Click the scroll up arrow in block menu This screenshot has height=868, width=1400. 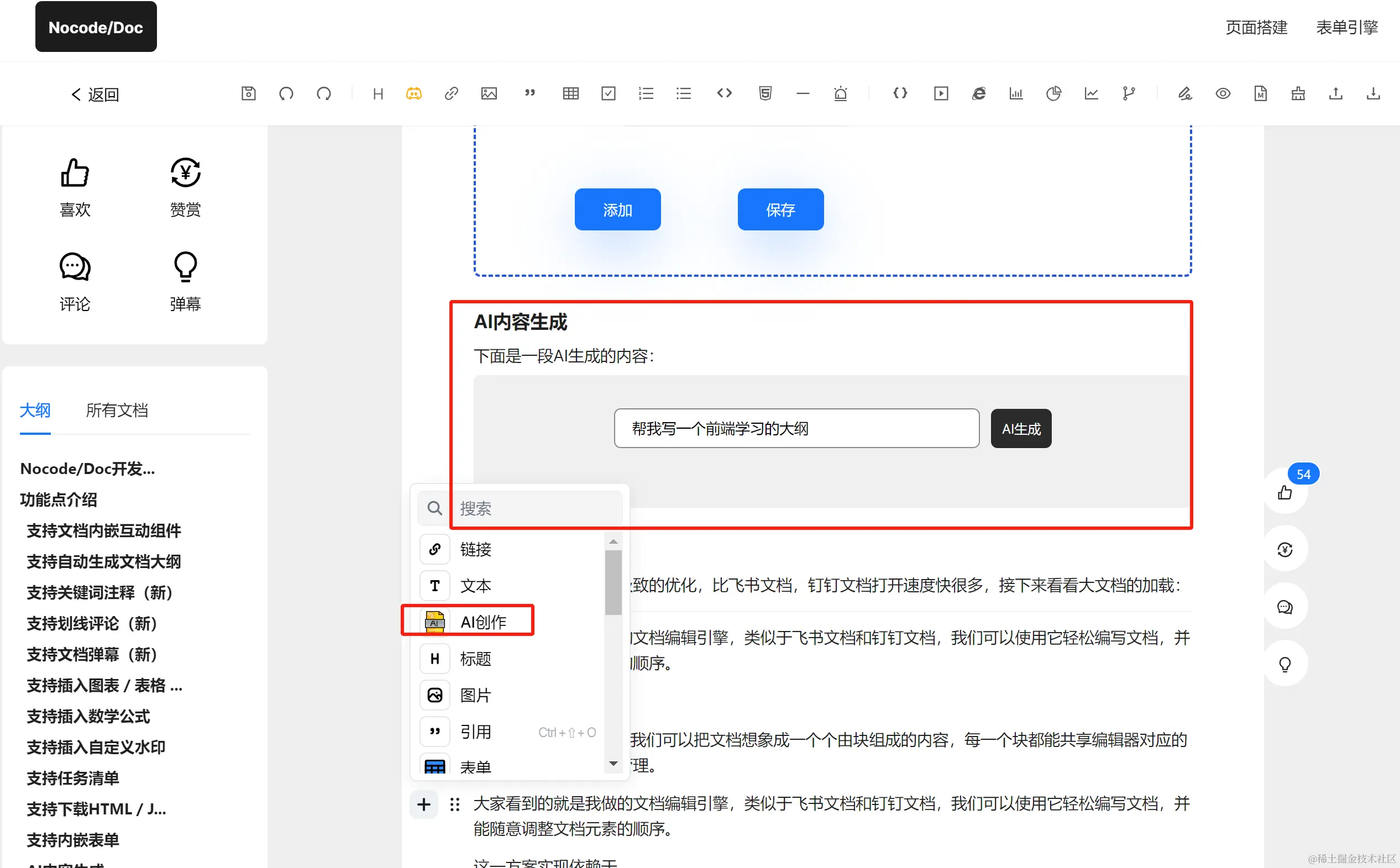tap(614, 541)
